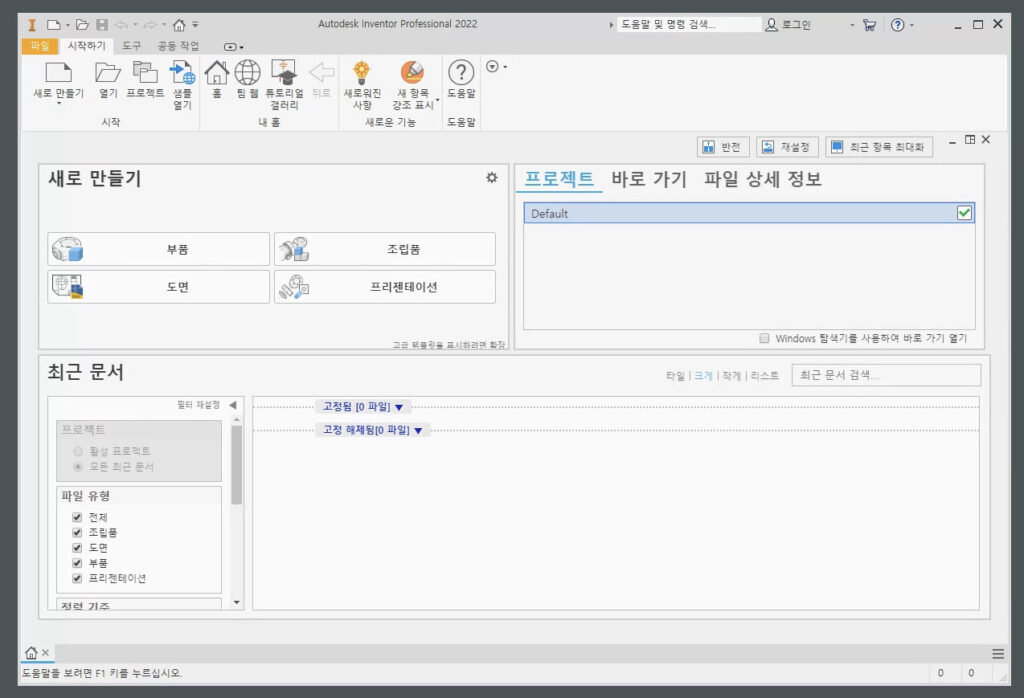The image size is (1024, 698).
Task: Switch recent documents view to 타일
Action: pos(675,375)
